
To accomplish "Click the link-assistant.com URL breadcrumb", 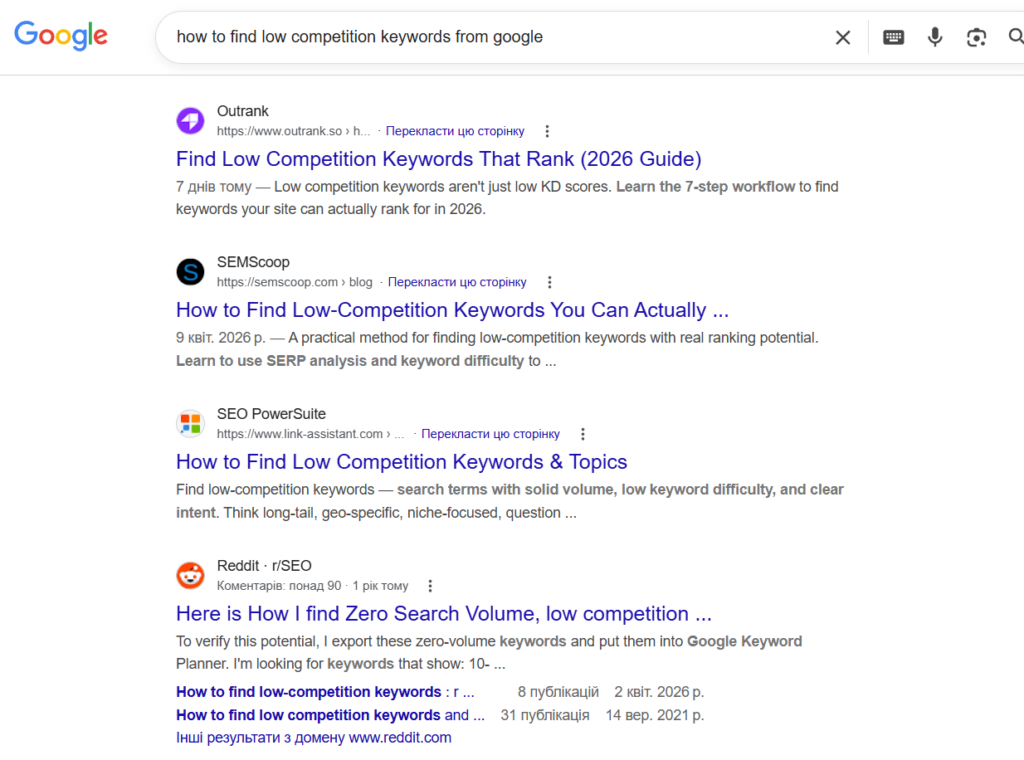I will coord(310,434).
